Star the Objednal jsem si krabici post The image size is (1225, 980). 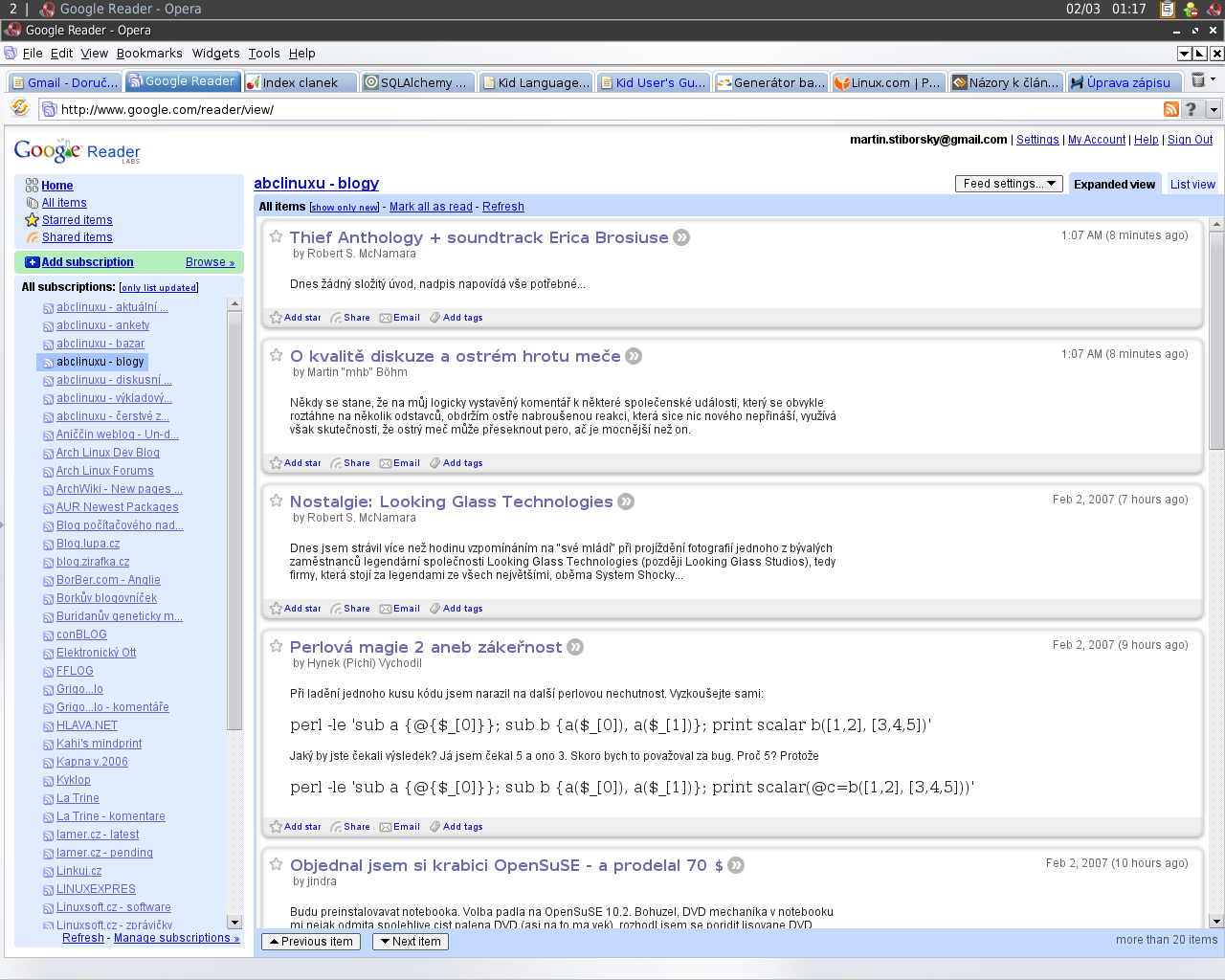(x=276, y=864)
